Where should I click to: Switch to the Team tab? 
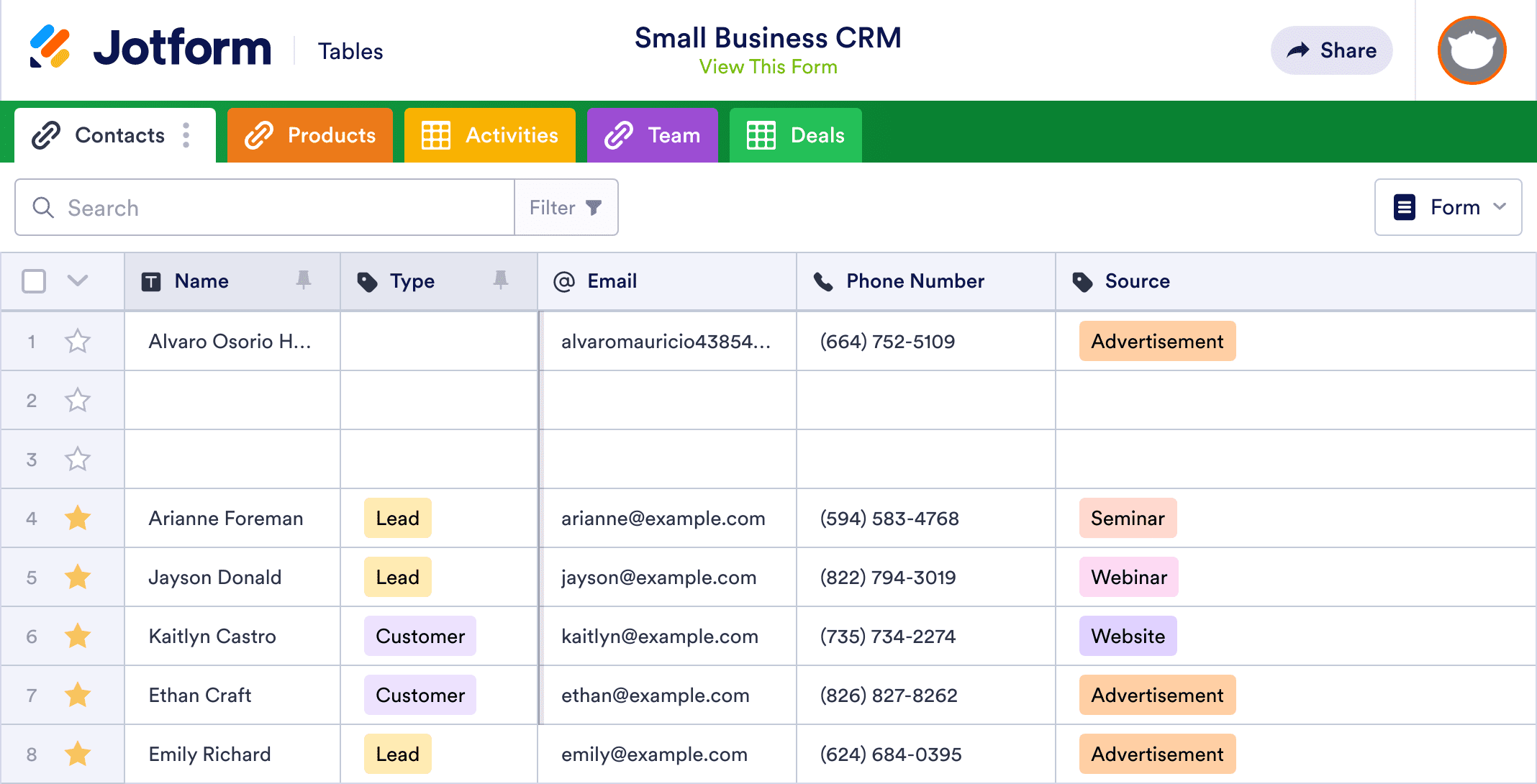coord(653,135)
